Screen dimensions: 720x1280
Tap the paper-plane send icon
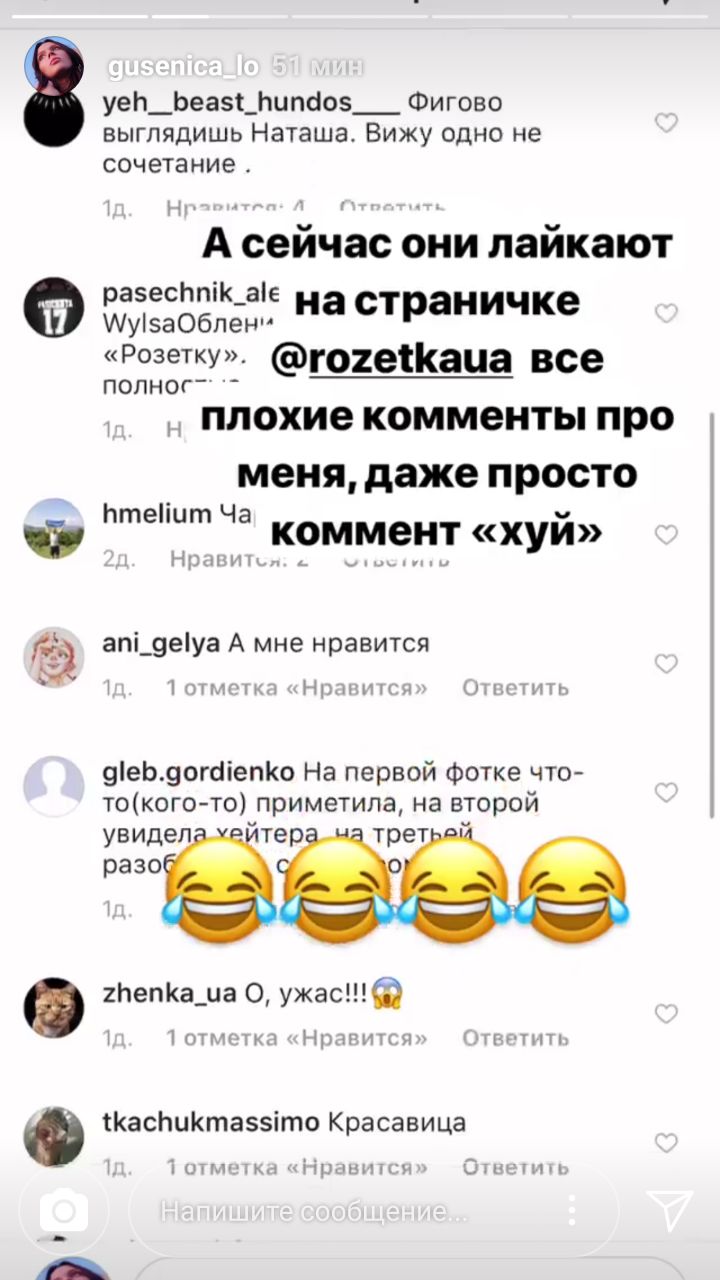tap(670, 1211)
